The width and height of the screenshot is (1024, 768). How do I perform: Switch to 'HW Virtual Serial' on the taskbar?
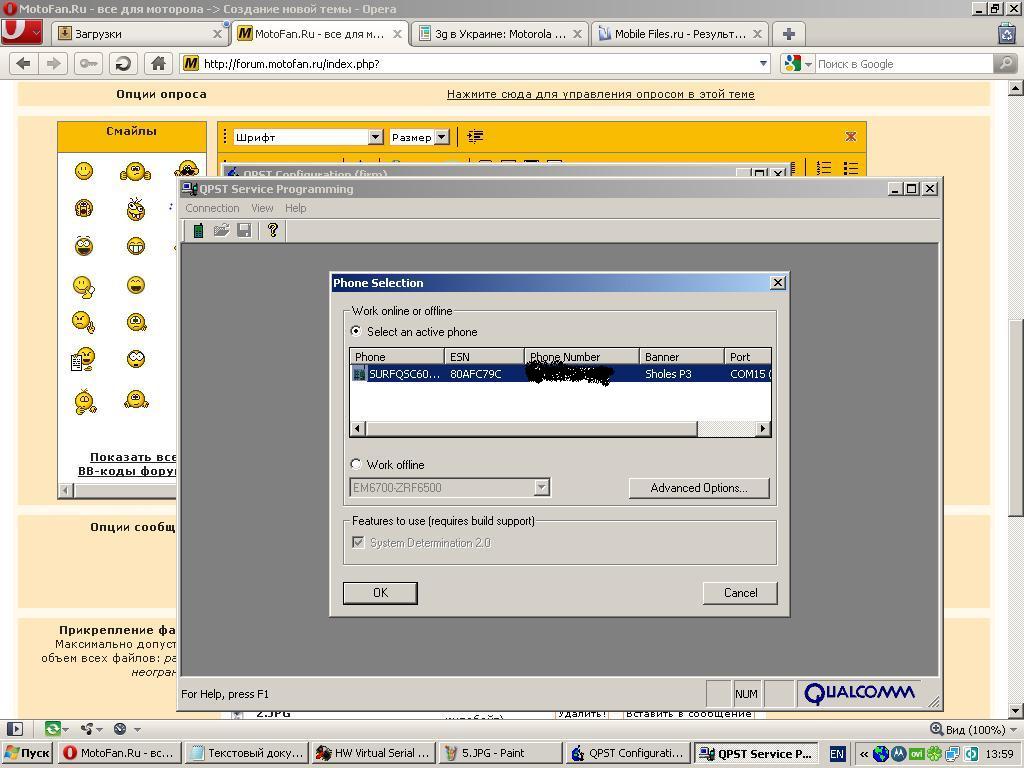pos(373,753)
